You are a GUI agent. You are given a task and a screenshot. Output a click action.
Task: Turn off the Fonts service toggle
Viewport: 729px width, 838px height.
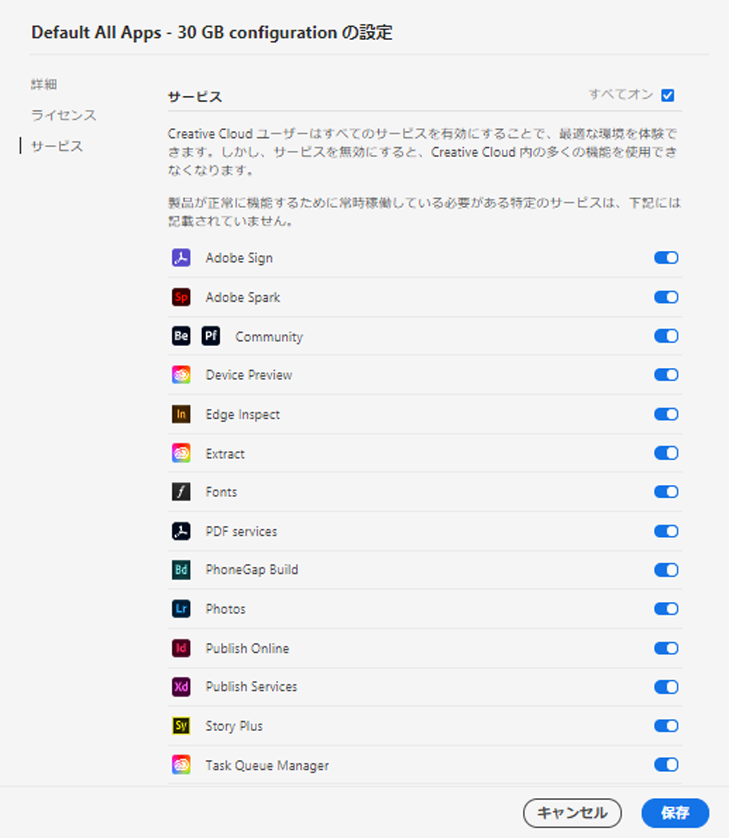666,492
